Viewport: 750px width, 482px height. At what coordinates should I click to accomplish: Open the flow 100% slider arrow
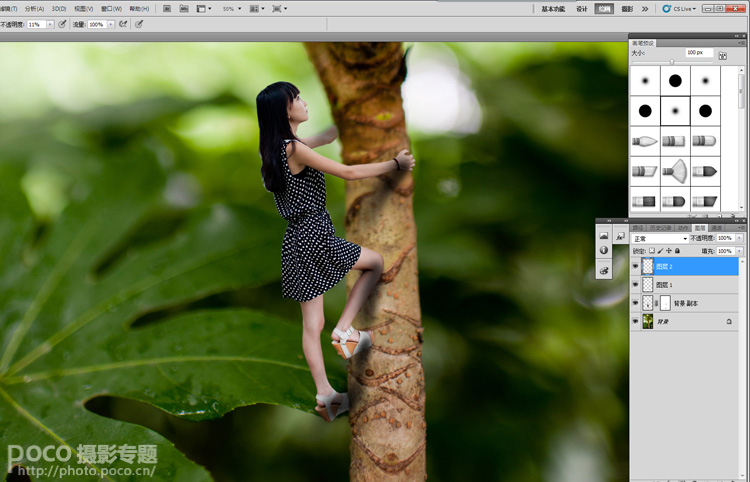pyautogui.click(x=111, y=24)
